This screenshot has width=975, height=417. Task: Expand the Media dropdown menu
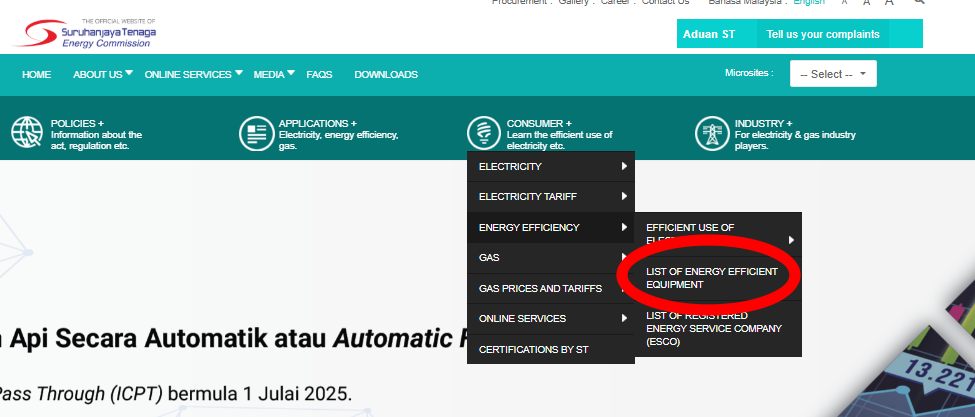point(273,75)
